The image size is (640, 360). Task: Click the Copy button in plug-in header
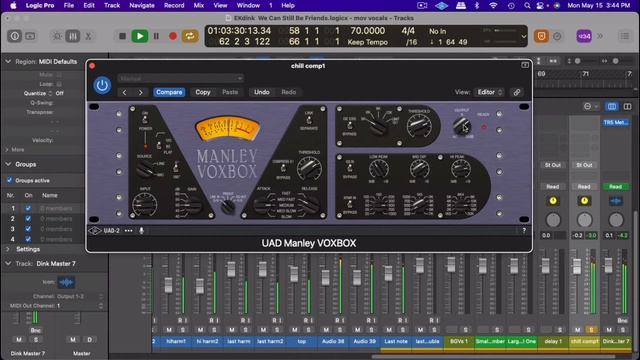(203, 92)
